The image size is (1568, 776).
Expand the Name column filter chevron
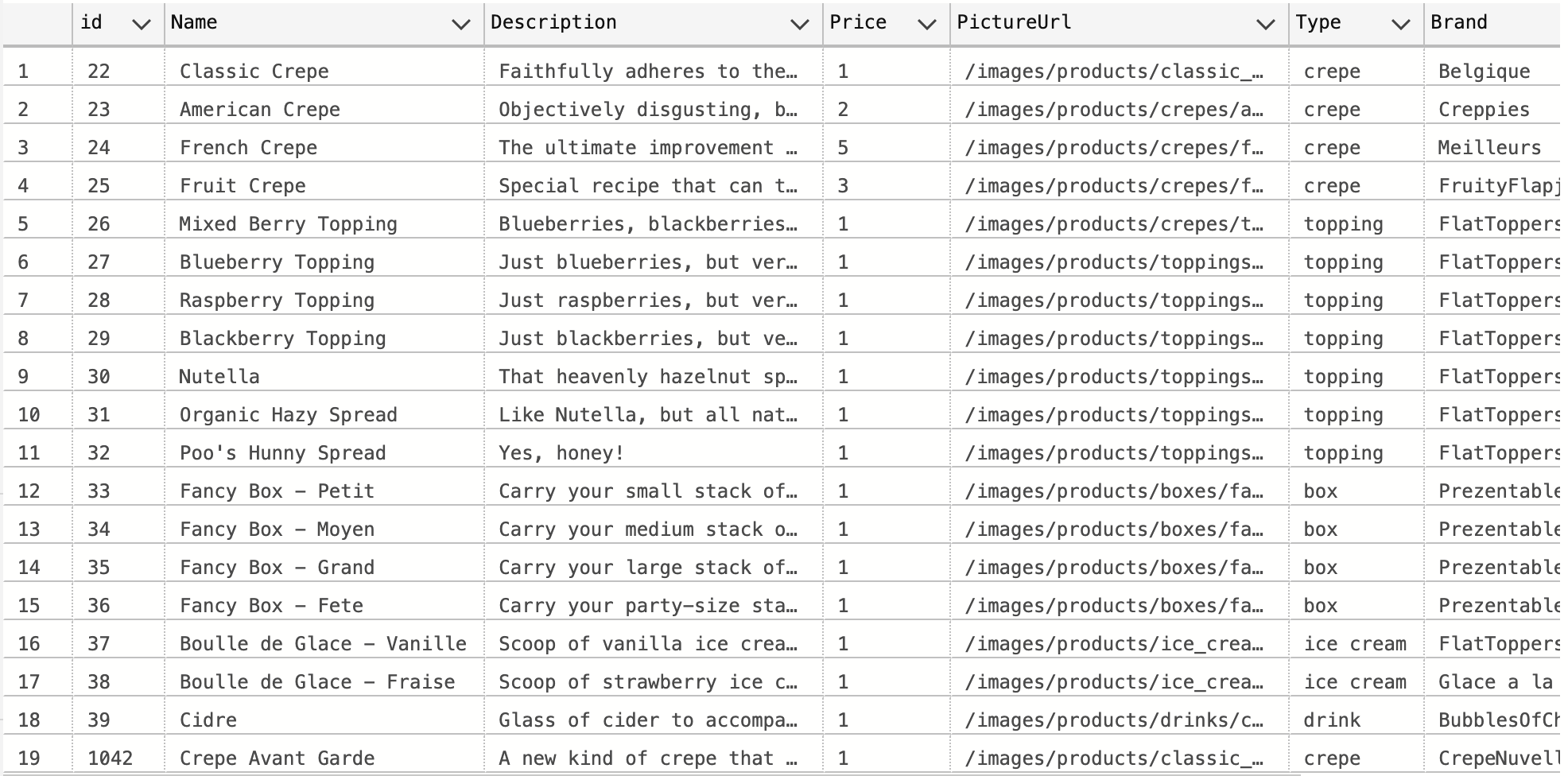(460, 25)
